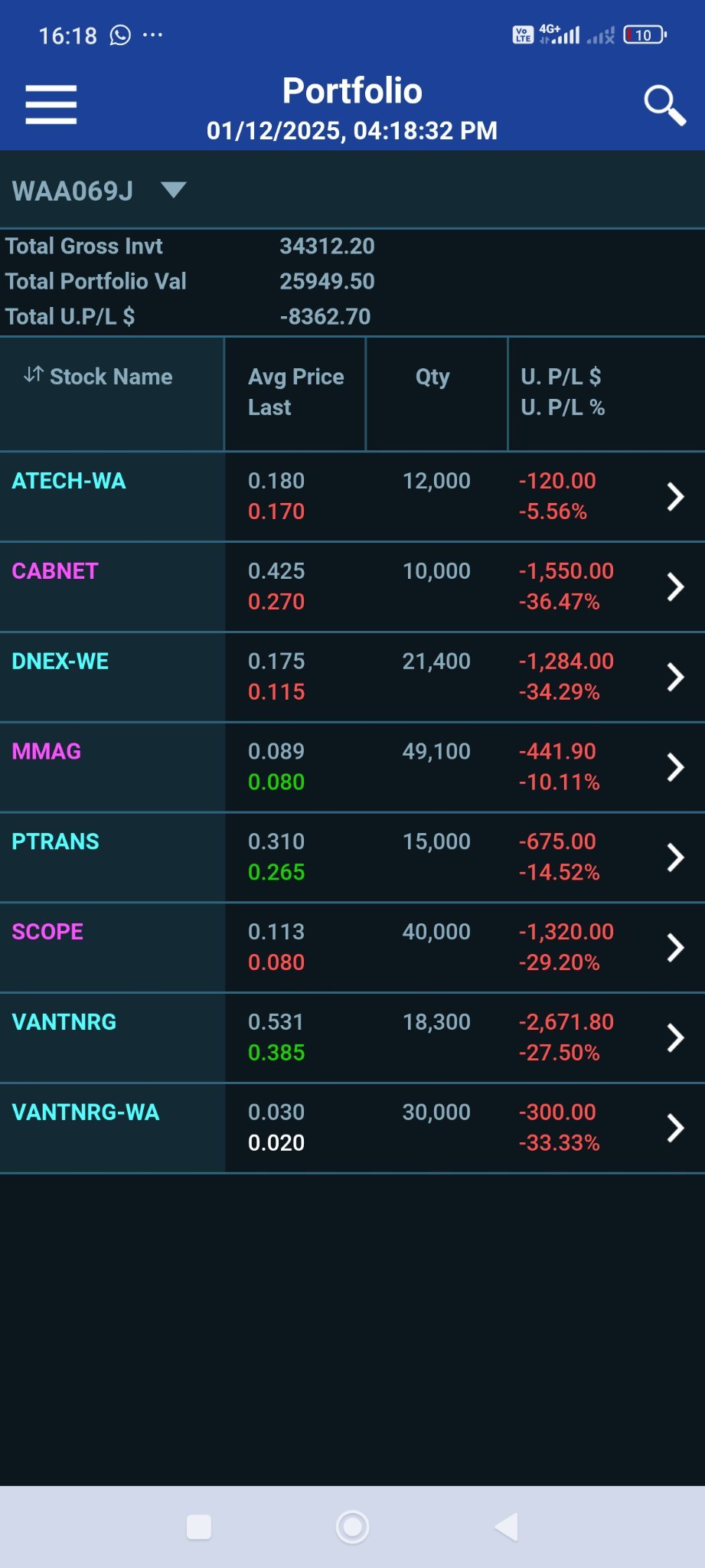Open CABNET details chevron
This screenshot has width=705, height=1568.
click(x=675, y=586)
